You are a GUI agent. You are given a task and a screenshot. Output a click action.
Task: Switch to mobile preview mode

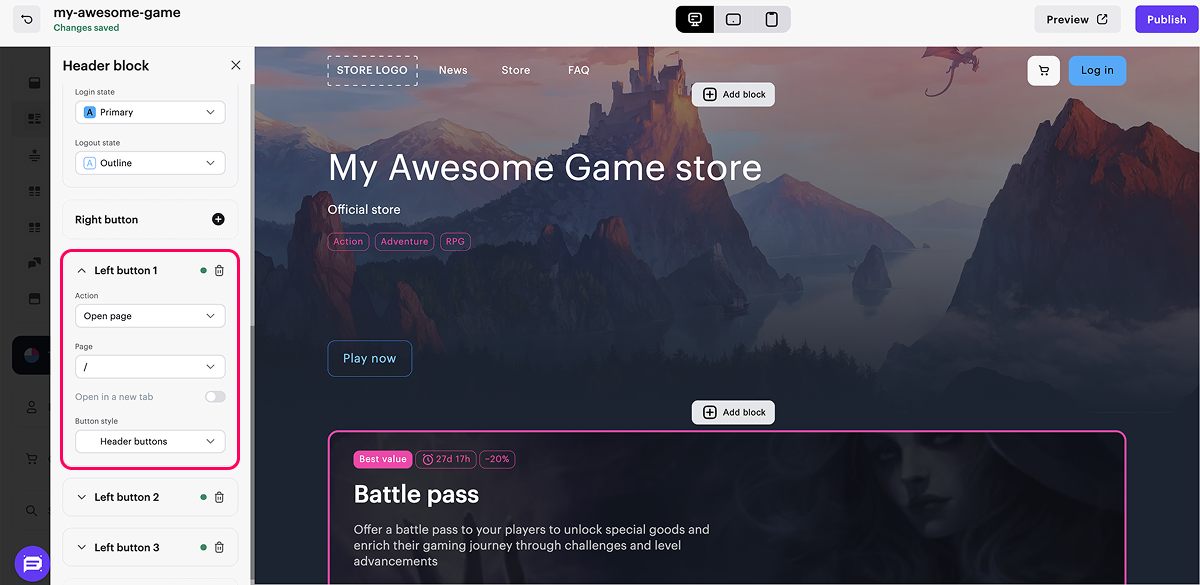771,20
